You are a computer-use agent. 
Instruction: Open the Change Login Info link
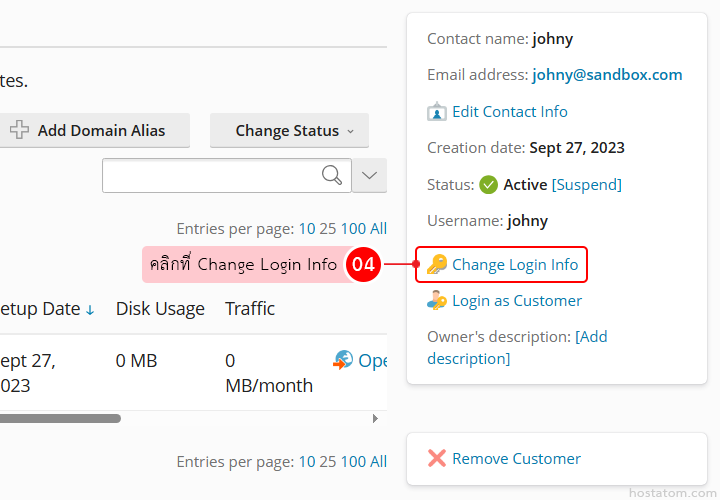[x=515, y=265]
